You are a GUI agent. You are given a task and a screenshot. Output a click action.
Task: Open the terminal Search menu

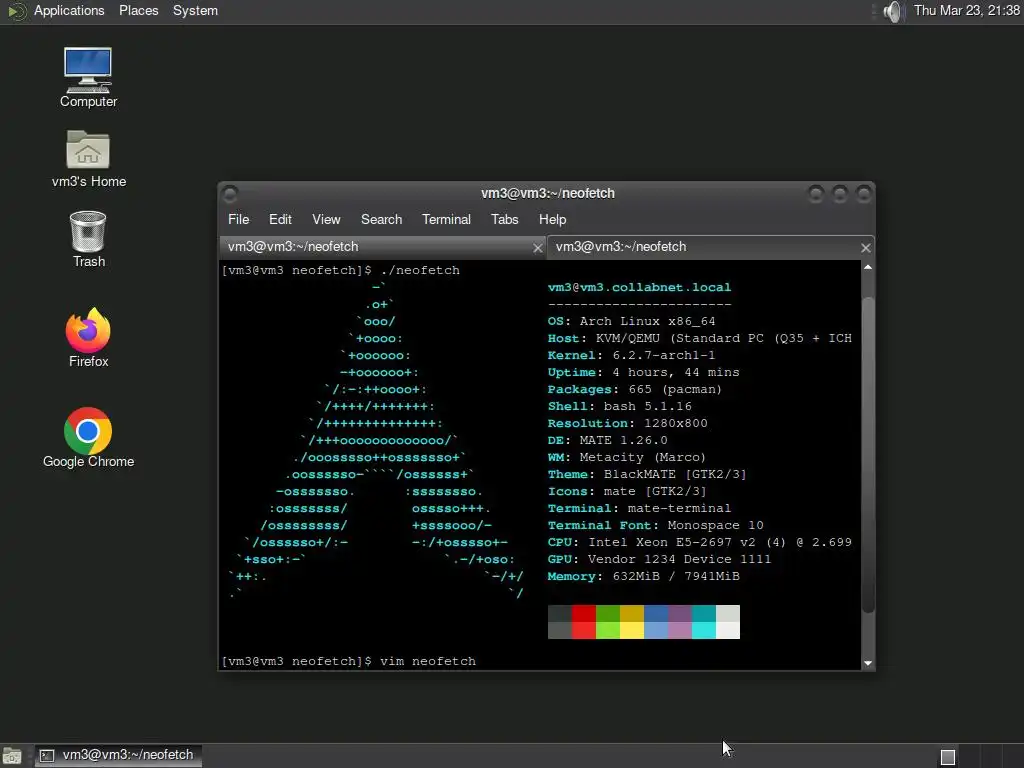tap(381, 219)
